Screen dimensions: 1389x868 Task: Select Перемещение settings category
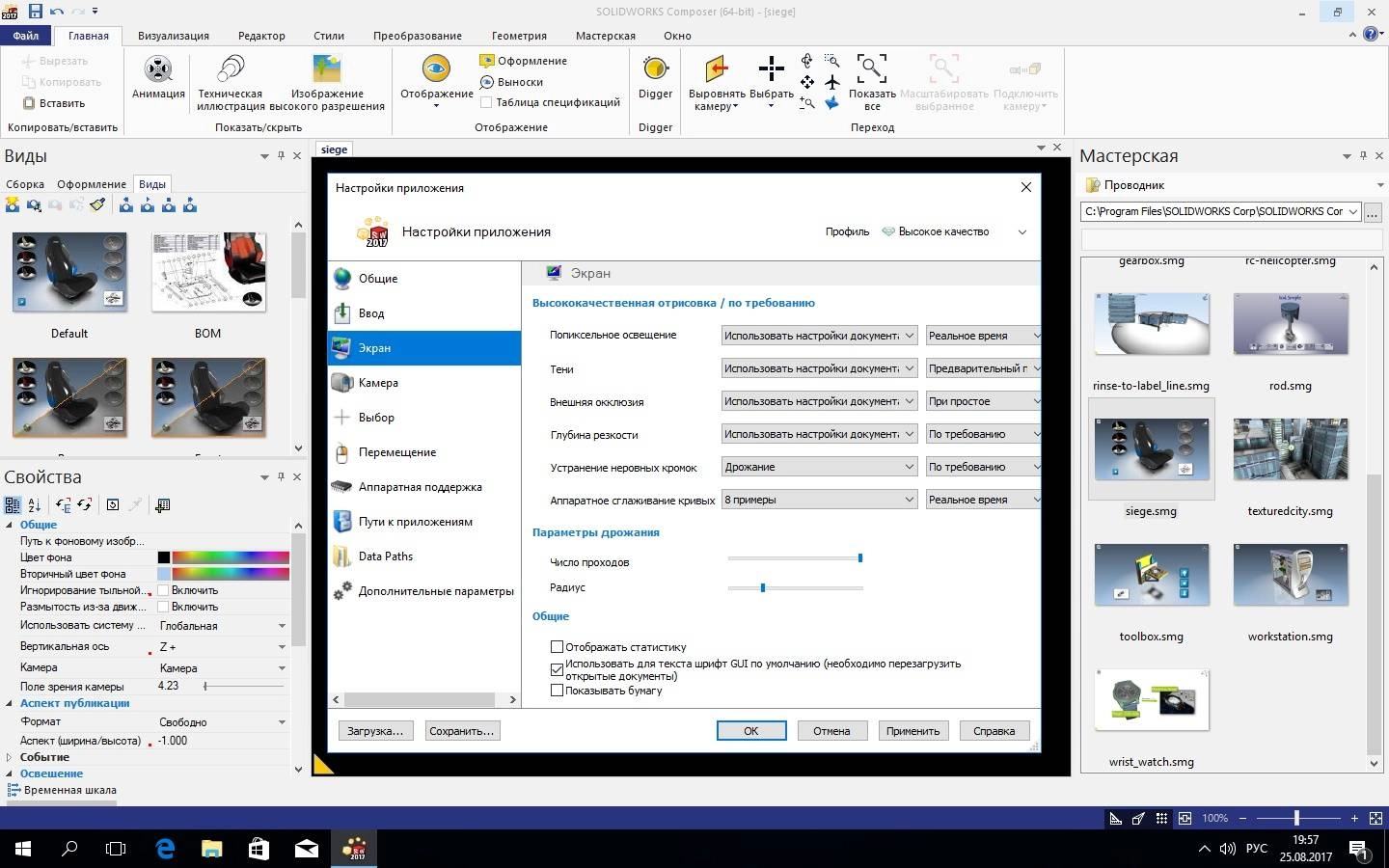coord(424,452)
